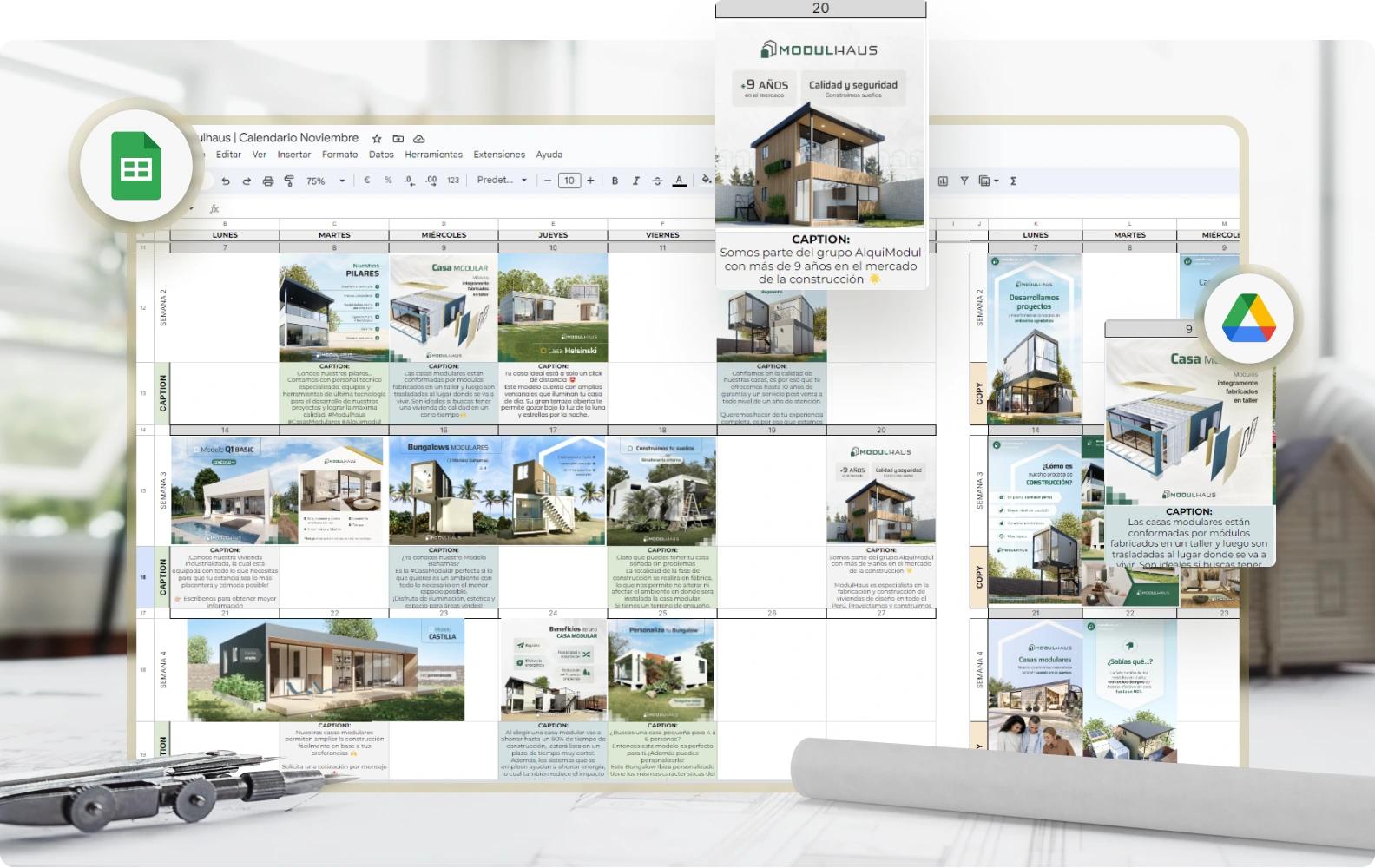
Task: Click the fx formula bar icon
Action: 214,208
